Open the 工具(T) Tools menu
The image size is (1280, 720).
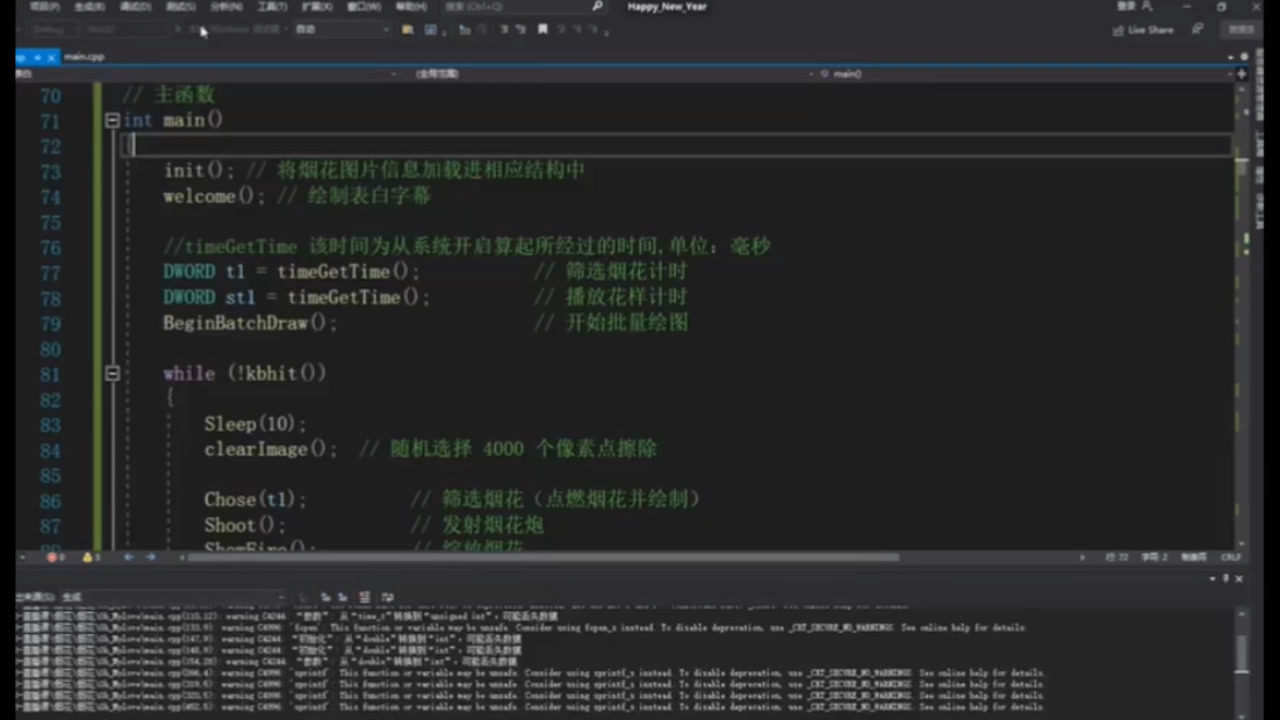[x=272, y=6]
